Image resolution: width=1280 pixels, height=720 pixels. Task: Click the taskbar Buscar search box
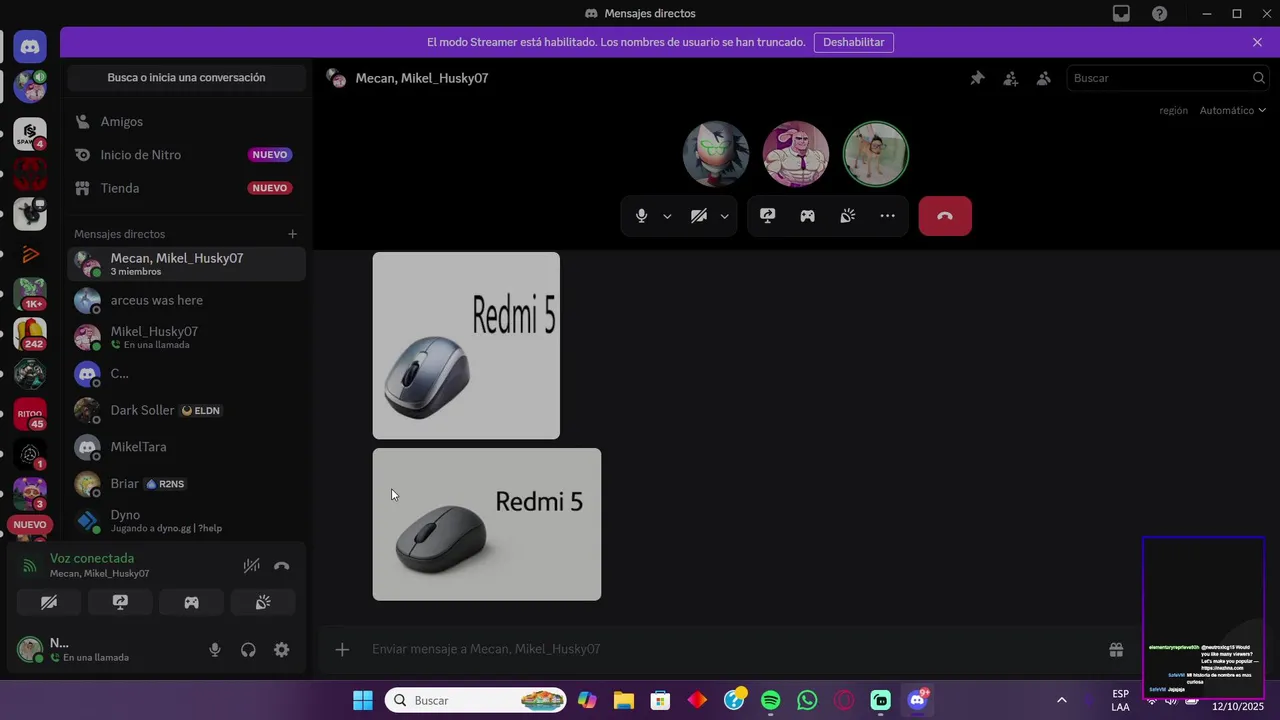tap(476, 700)
